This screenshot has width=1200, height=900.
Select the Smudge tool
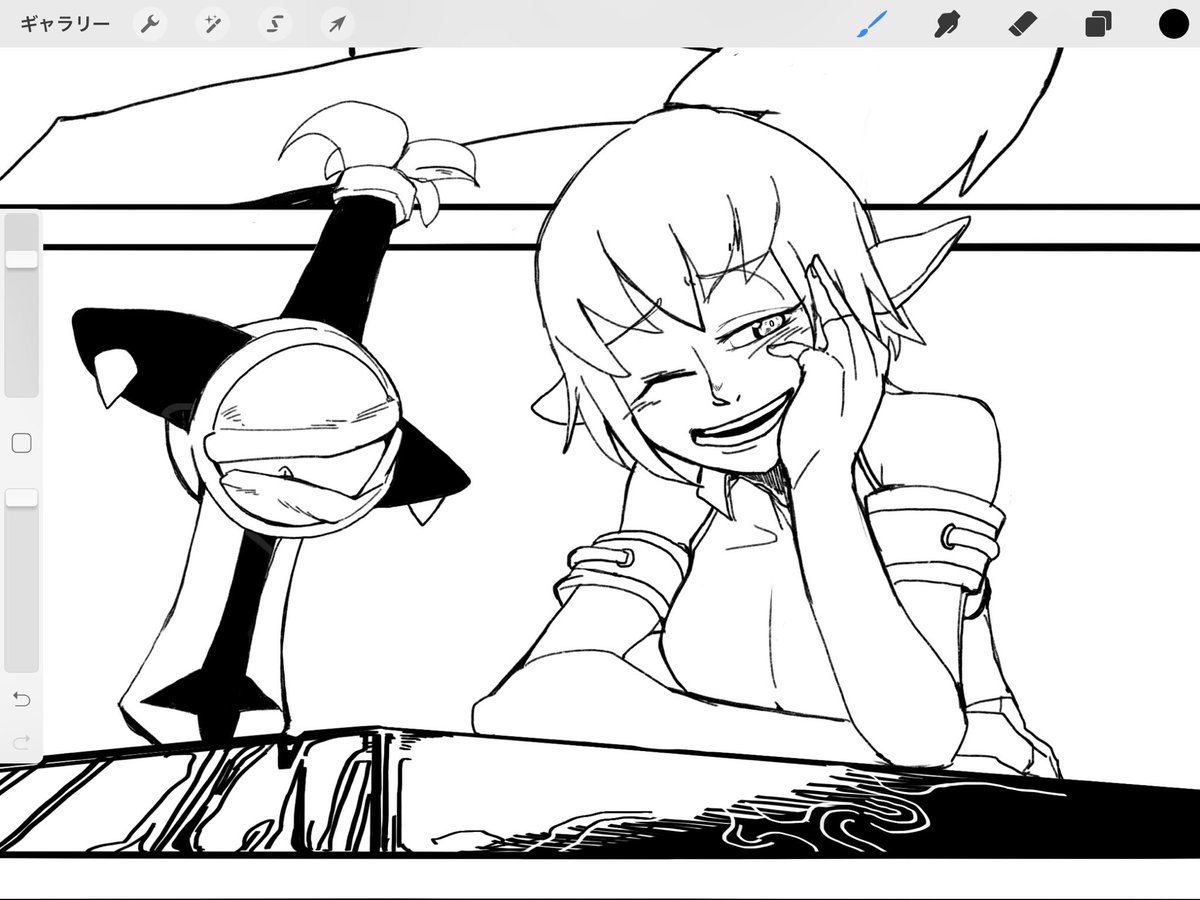(946, 24)
